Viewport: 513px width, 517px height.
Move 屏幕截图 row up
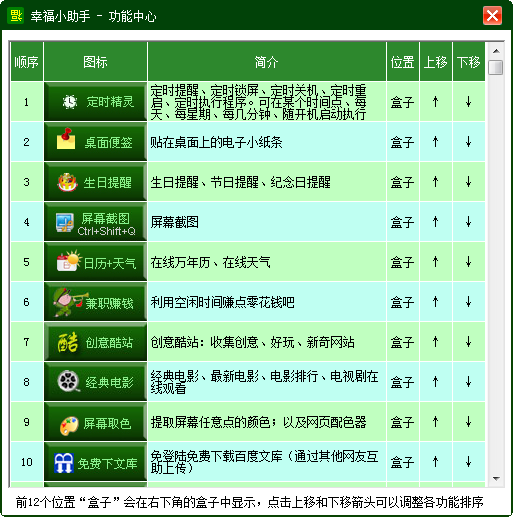click(435, 222)
